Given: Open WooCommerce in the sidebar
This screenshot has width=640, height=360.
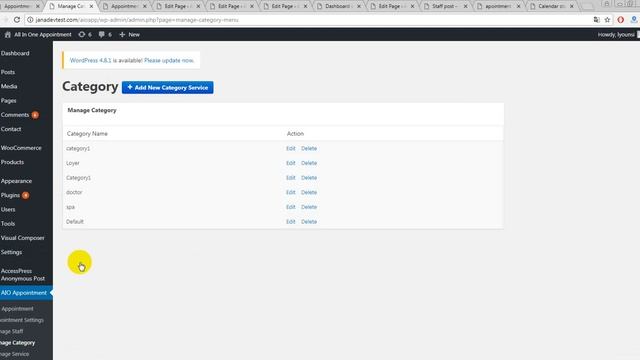Looking at the screenshot, I should coord(21,148).
